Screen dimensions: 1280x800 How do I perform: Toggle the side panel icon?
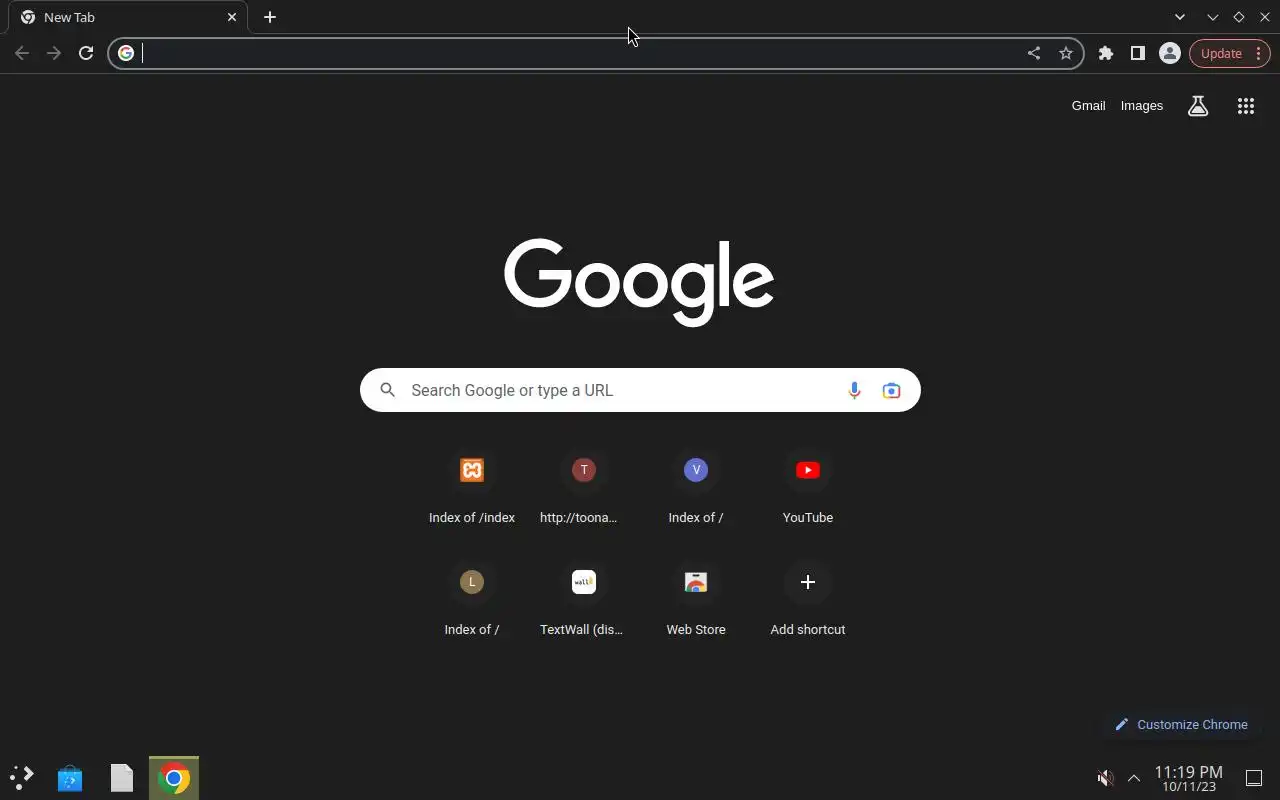pyautogui.click(x=1138, y=53)
